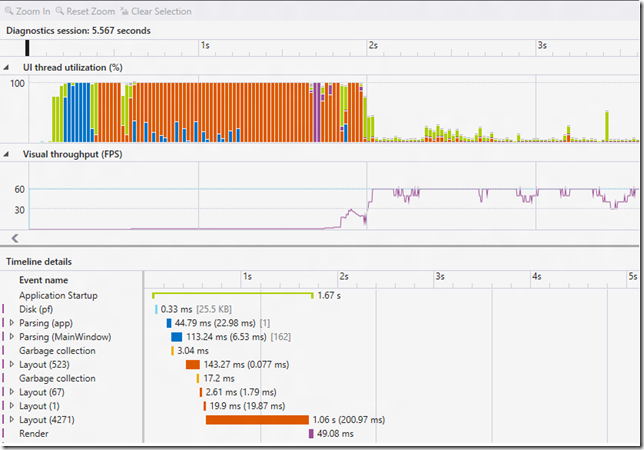Click the Clear Selection toolbar button
Screen dimensions: 644x450
click(x=156, y=11)
